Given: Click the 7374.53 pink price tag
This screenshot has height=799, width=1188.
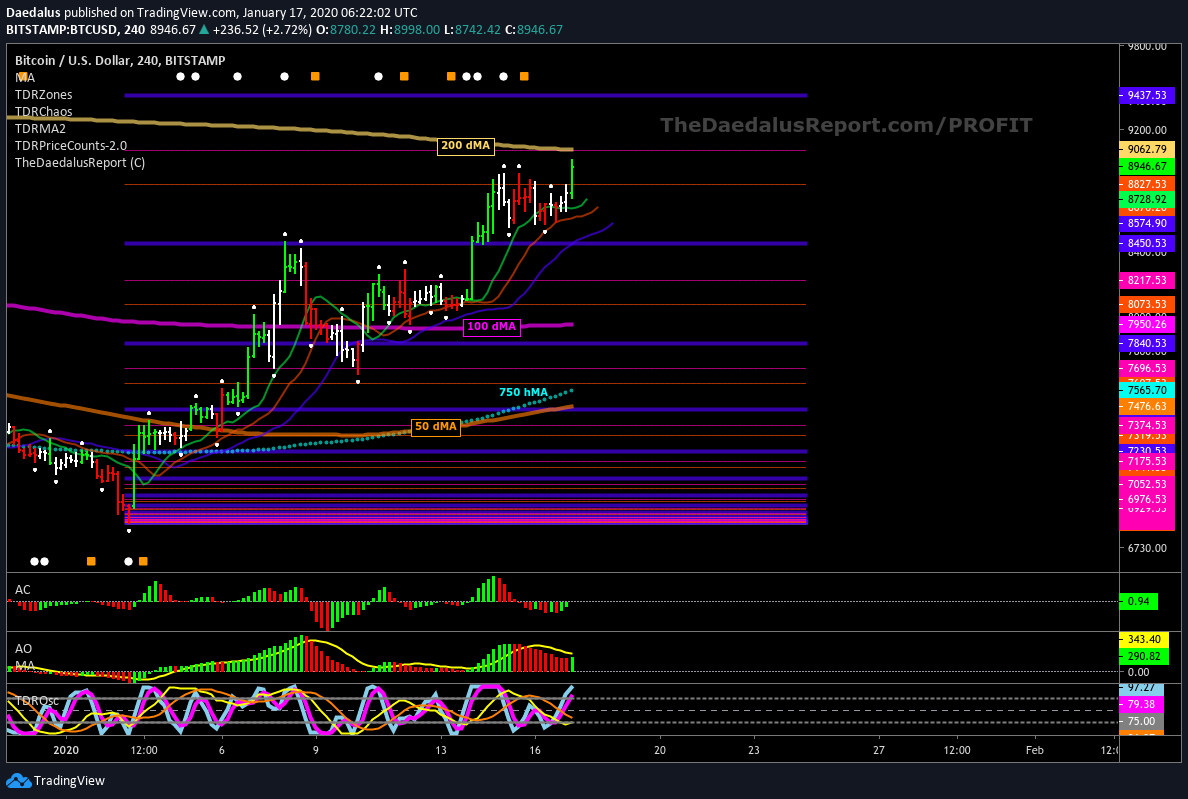Looking at the screenshot, I should (1147, 426).
